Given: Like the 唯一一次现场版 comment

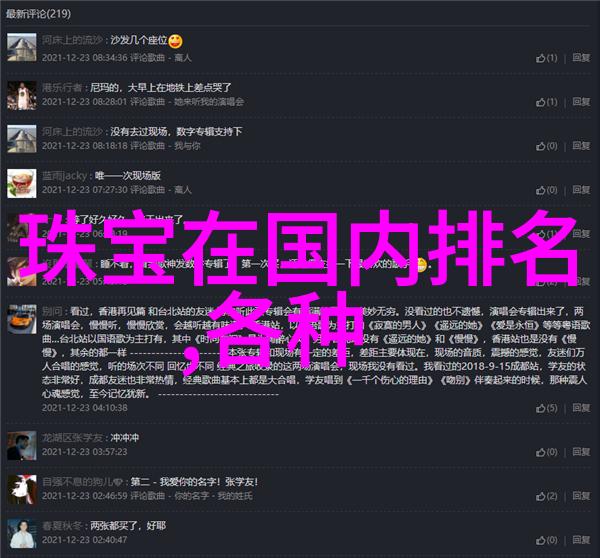Looking at the screenshot, I should (546, 190).
